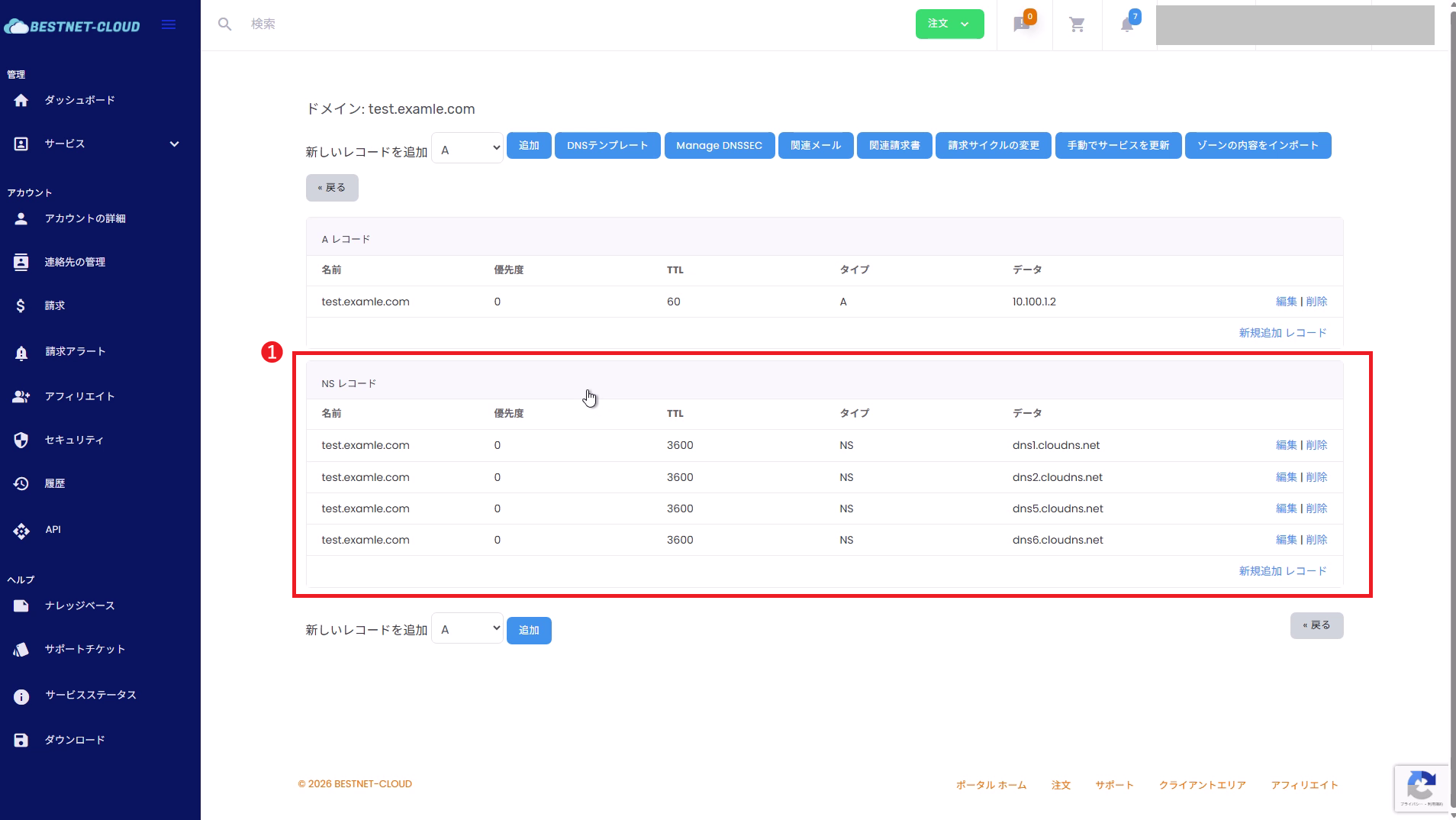This screenshot has height=820, width=1456.
Task: Open the notifications bell icon
Action: [1127, 25]
